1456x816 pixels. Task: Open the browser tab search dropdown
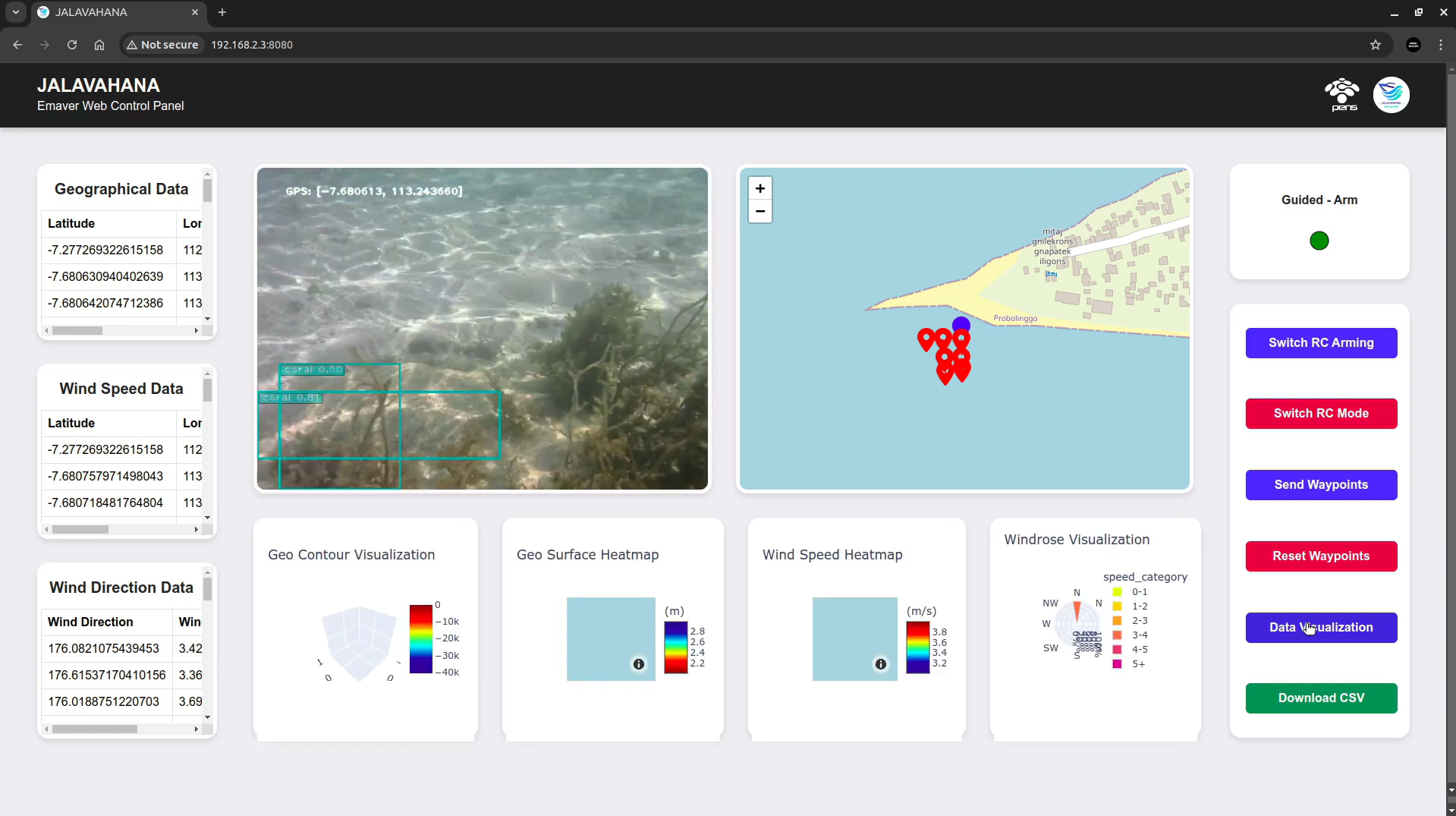(16, 12)
